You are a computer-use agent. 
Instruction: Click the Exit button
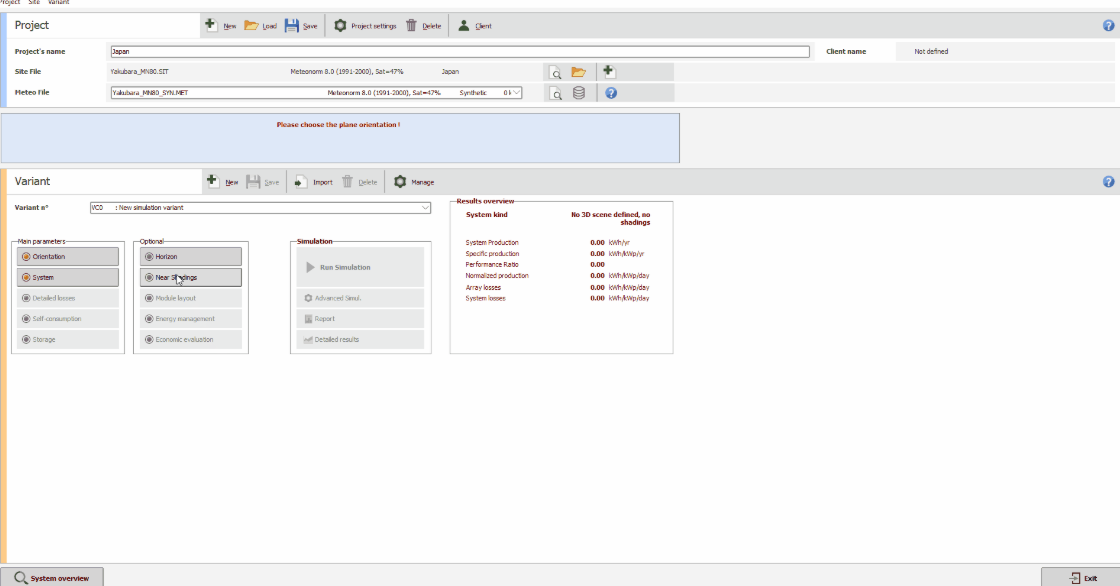1080,577
